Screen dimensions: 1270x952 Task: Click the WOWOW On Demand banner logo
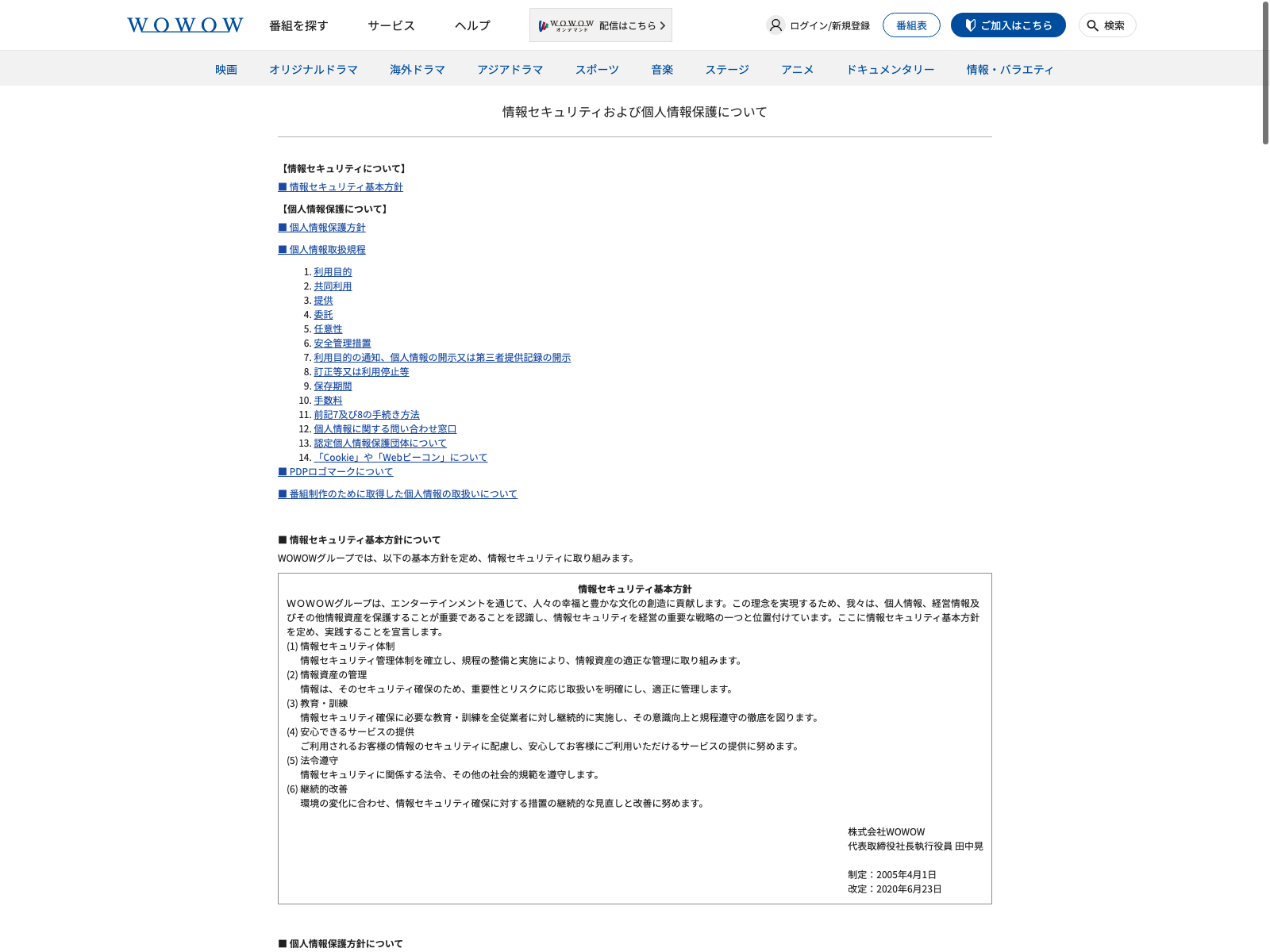[566, 25]
